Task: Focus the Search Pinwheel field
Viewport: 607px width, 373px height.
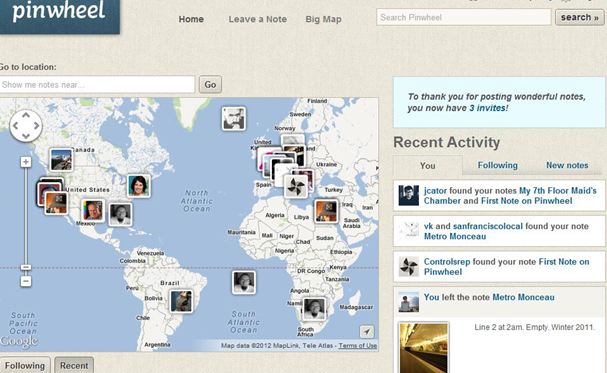Action: click(463, 17)
